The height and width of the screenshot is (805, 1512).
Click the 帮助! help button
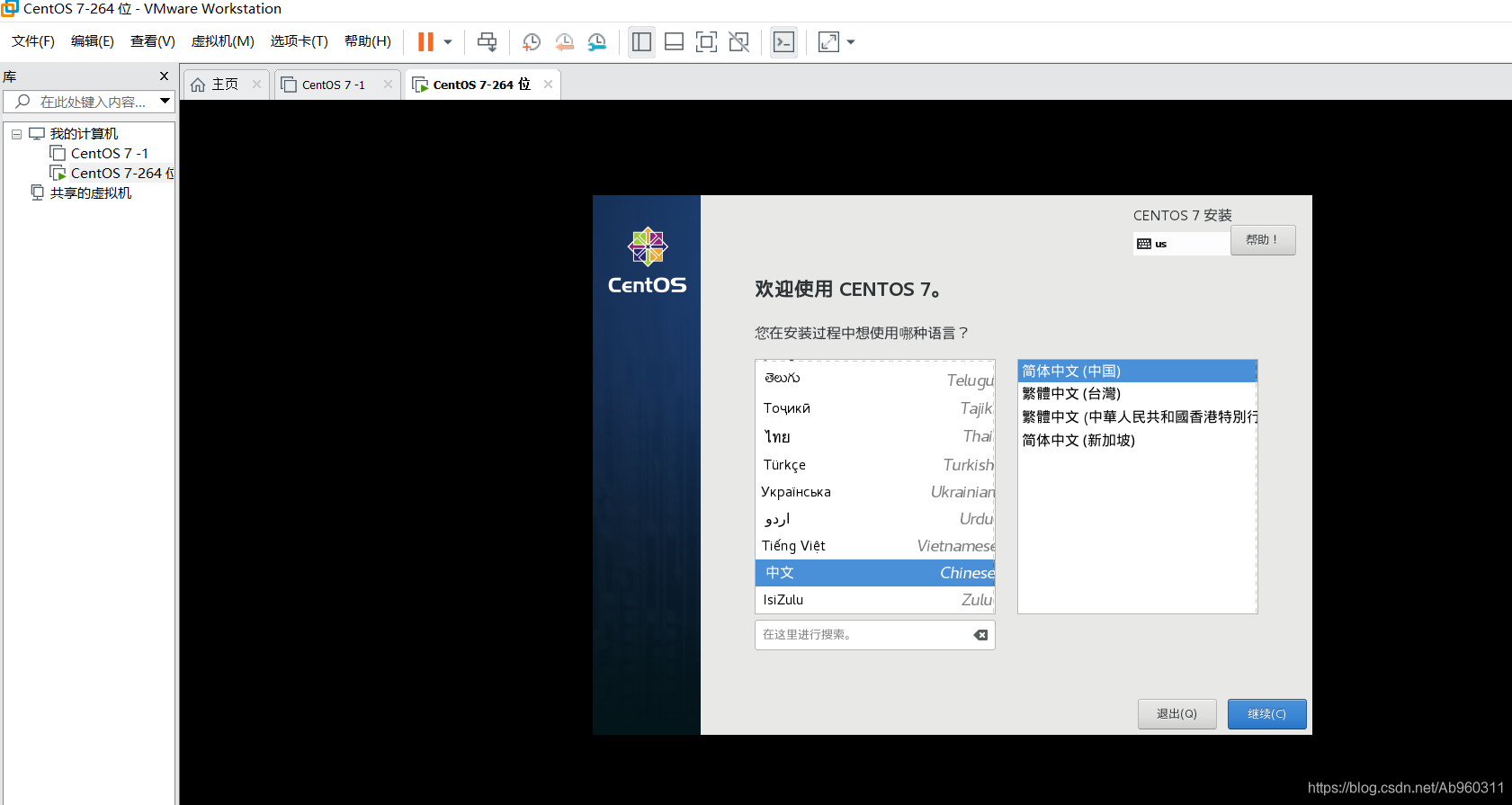pos(1263,240)
